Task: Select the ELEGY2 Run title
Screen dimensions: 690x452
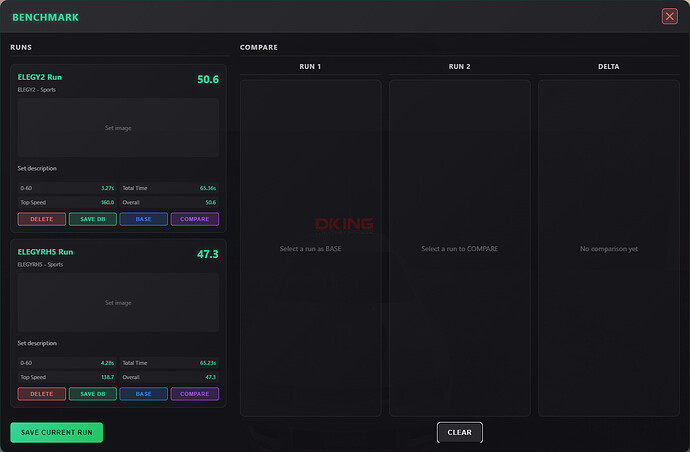Action: click(x=40, y=77)
